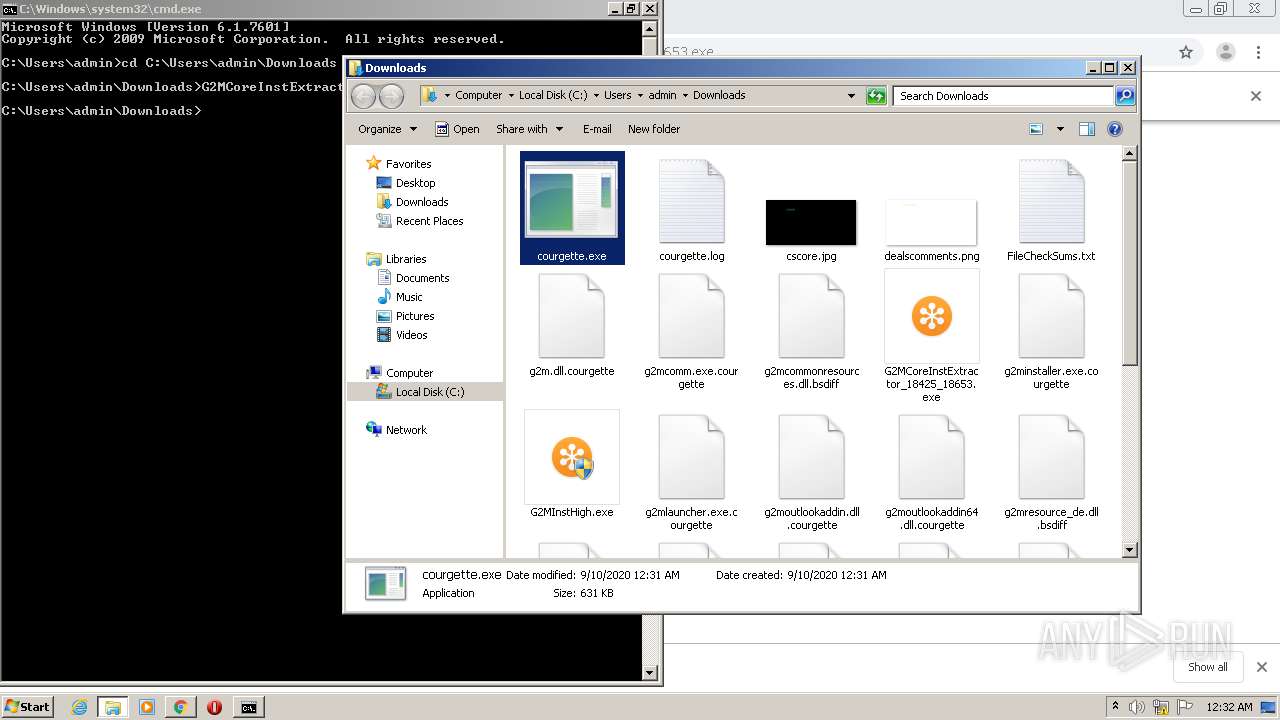
Task: Click admin in address breadcrumb
Action: (662, 95)
